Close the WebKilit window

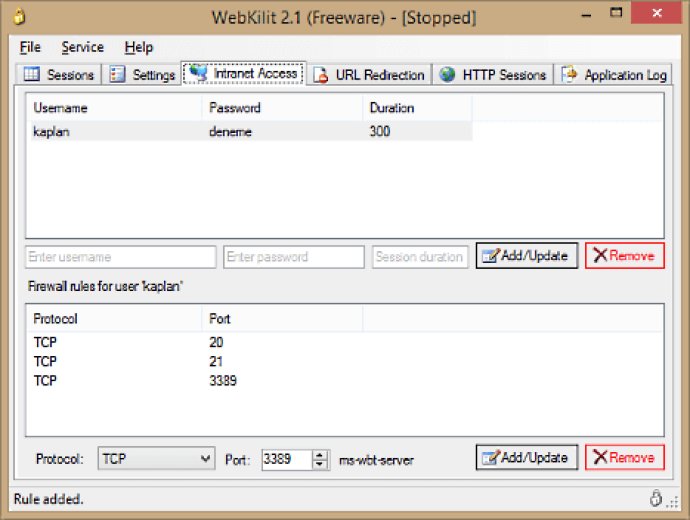coord(657,13)
